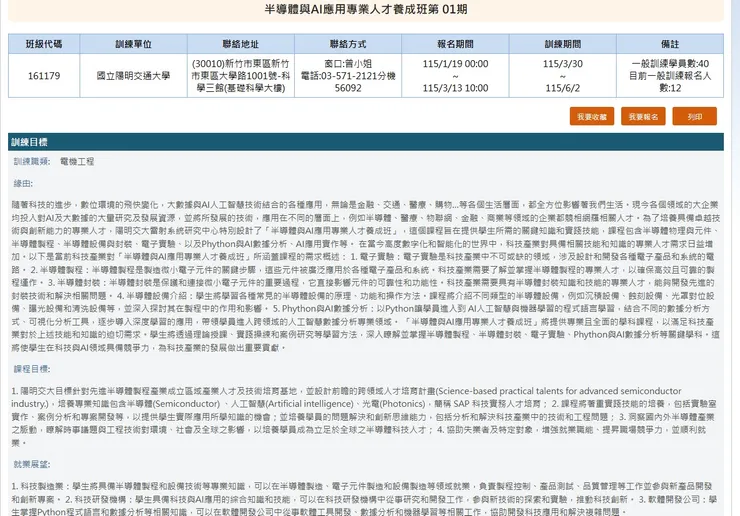
Task: Click the paragraph starting 1. 科技製造業
Action: 366,499
